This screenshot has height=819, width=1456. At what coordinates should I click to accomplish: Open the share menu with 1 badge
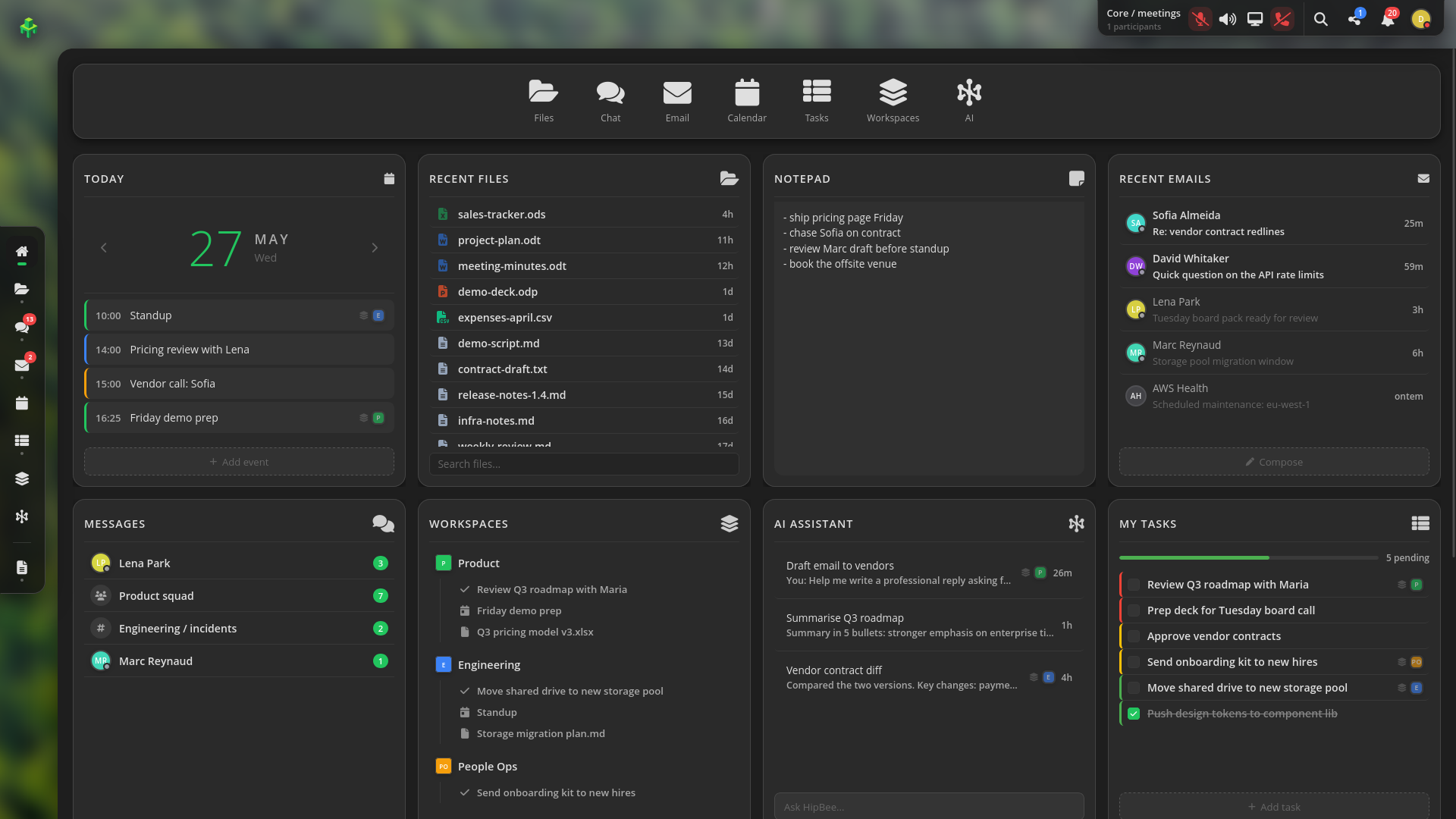pyautogui.click(x=1354, y=19)
